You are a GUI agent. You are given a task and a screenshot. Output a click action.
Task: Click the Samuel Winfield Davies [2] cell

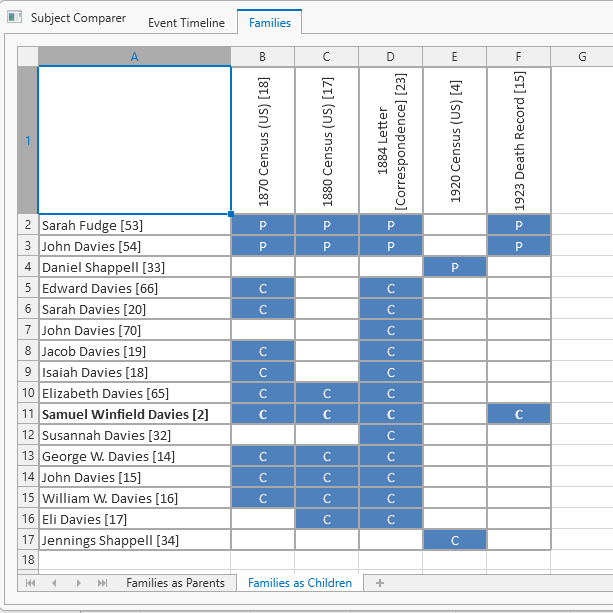coord(134,414)
